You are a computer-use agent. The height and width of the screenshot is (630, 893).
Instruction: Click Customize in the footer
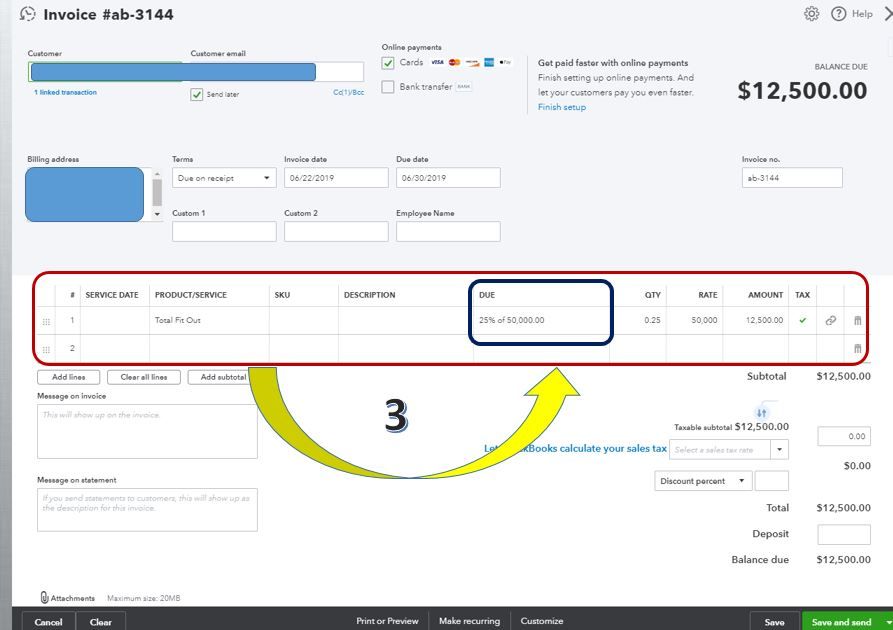point(542,621)
